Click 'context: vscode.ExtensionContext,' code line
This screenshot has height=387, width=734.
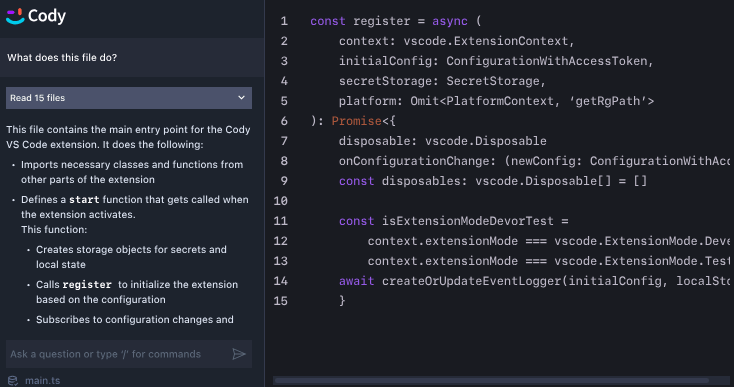pyautogui.click(x=456, y=41)
